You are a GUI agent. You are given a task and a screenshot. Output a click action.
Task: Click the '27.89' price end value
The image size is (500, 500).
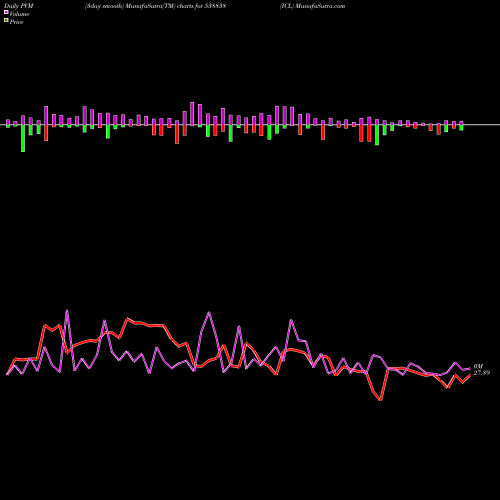482,373
